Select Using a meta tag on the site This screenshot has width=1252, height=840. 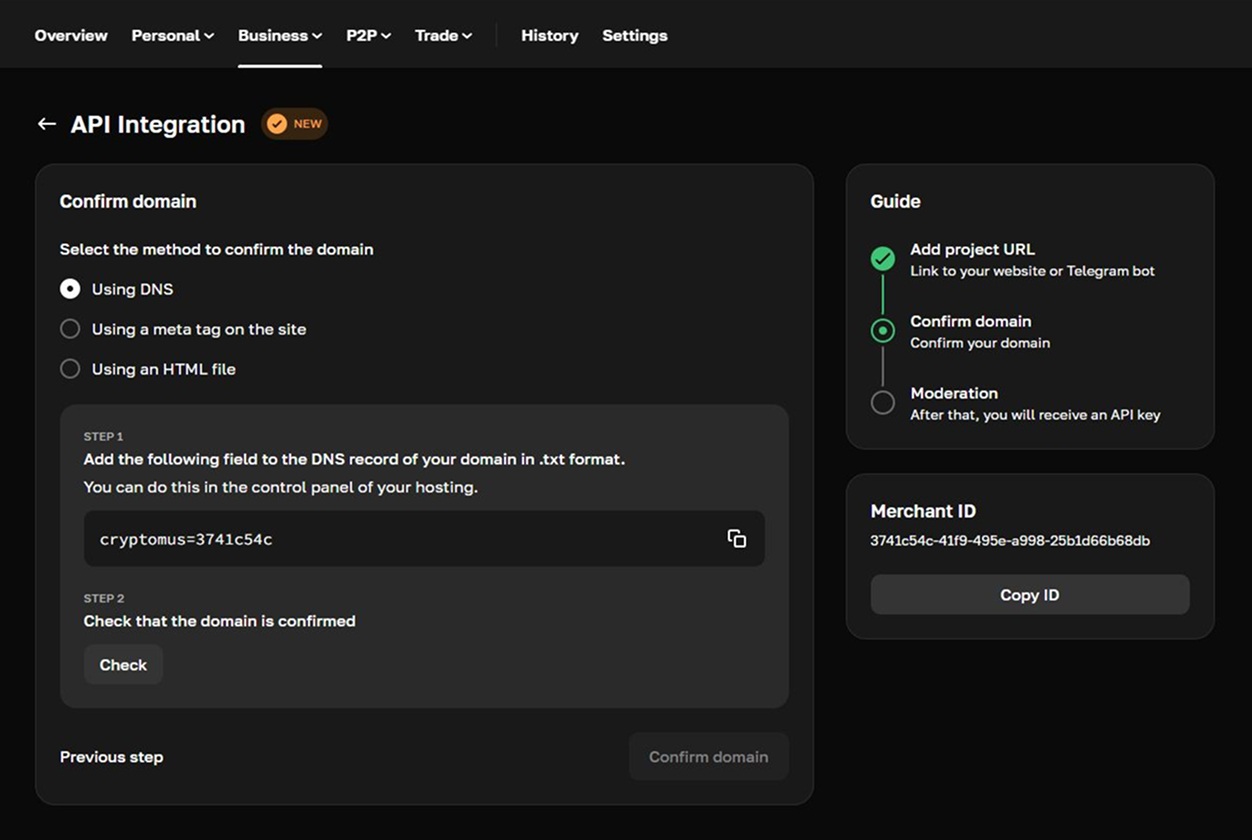click(70, 329)
